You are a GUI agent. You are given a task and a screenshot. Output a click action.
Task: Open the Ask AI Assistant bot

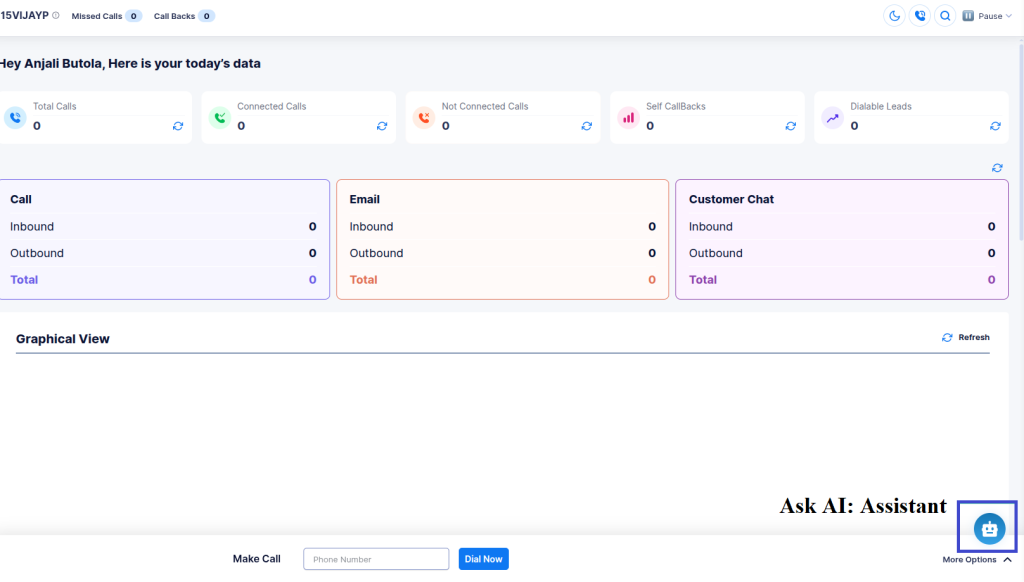pos(989,528)
